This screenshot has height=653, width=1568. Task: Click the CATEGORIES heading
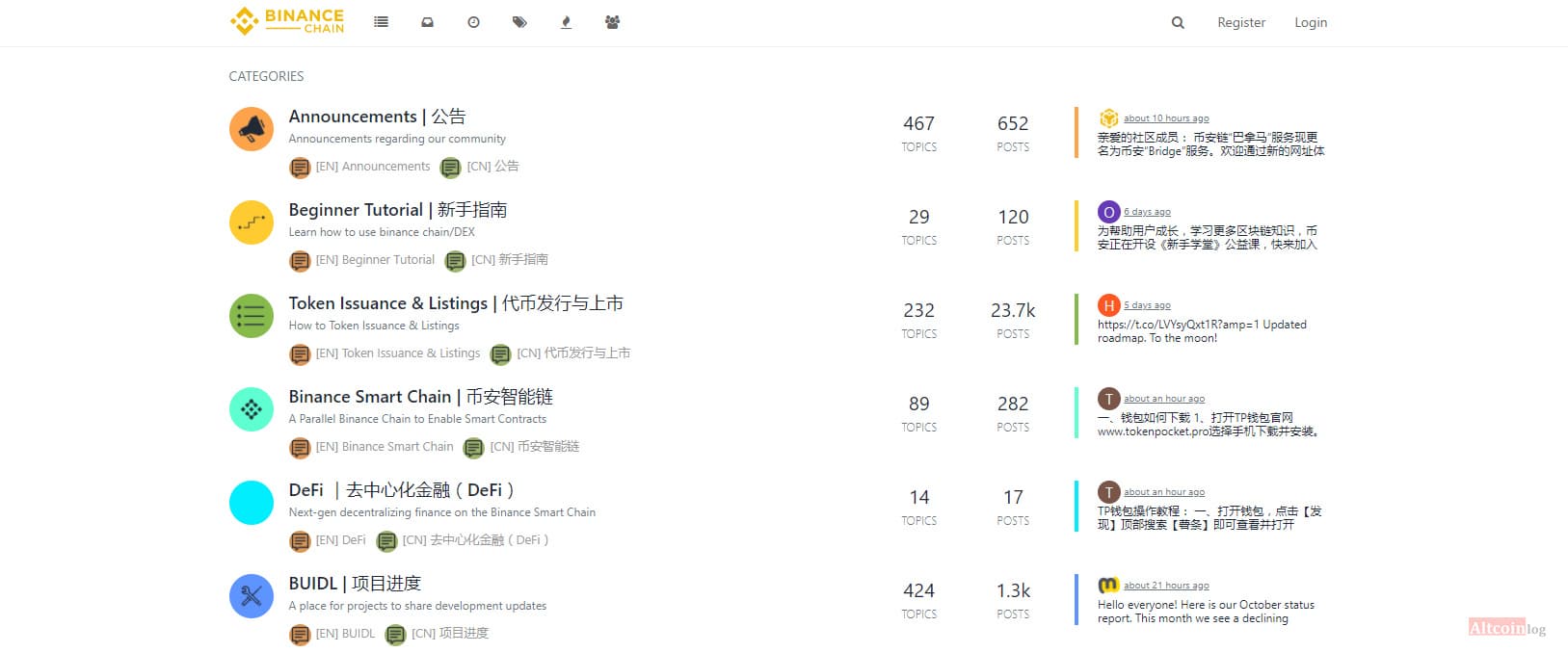point(266,76)
